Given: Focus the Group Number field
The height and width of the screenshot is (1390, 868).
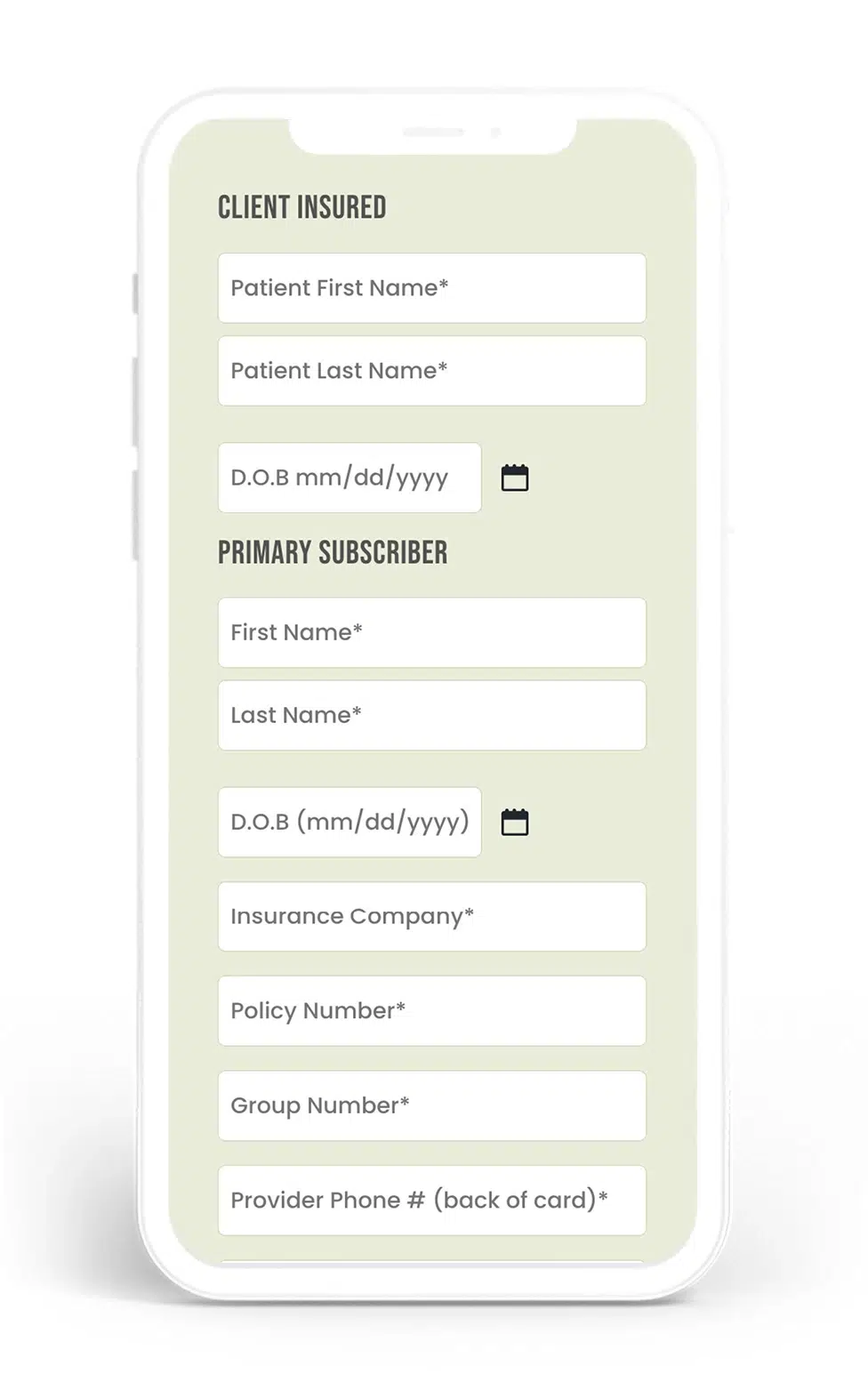Looking at the screenshot, I should tap(432, 1105).
